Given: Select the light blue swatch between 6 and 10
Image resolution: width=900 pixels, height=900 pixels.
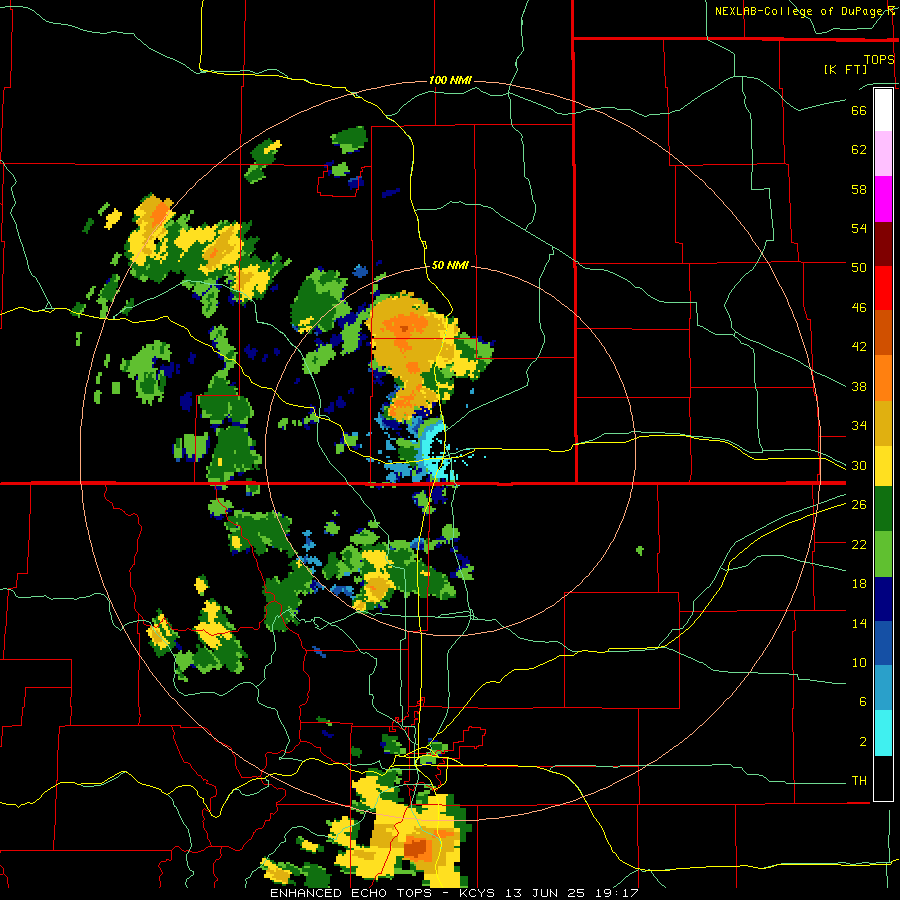Looking at the screenshot, I should click(x=883, y=688).
